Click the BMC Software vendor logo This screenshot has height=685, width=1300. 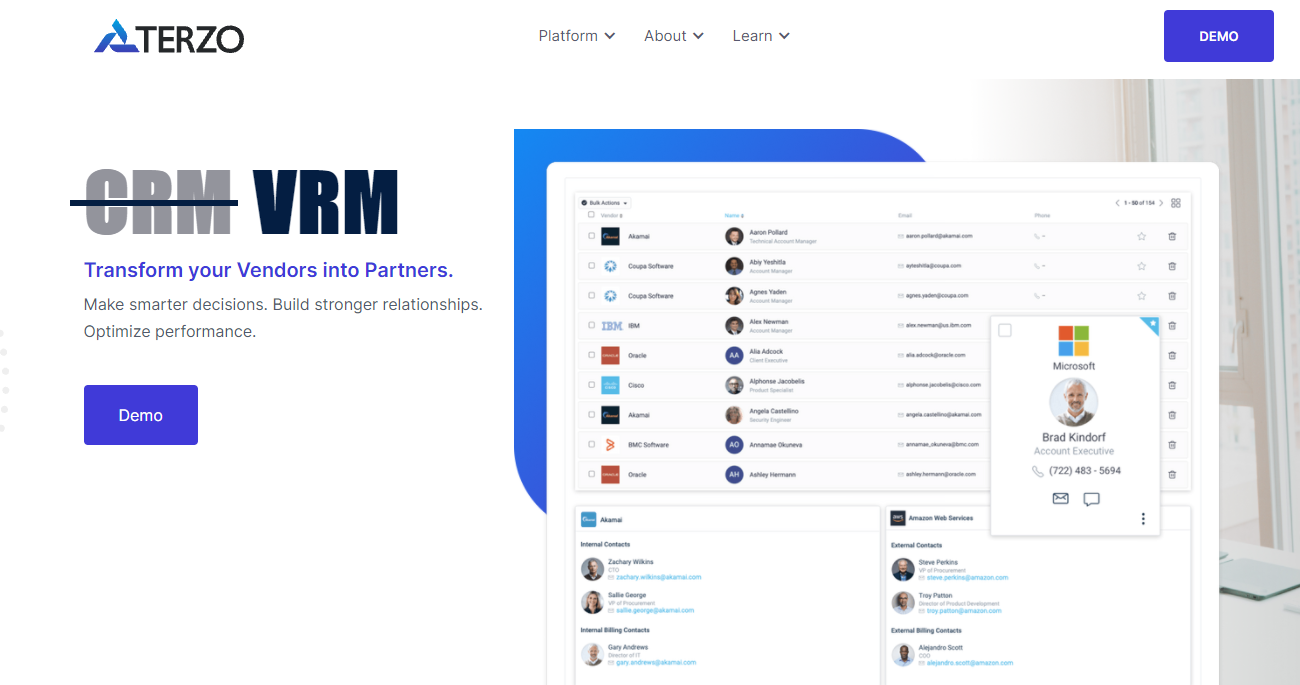pos(610,445)
